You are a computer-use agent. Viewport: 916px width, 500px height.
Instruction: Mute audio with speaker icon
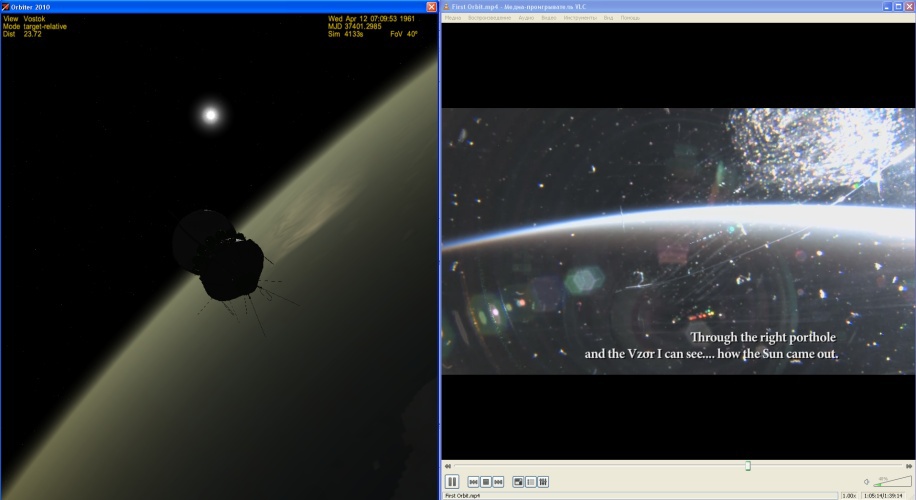coord(866,482)
